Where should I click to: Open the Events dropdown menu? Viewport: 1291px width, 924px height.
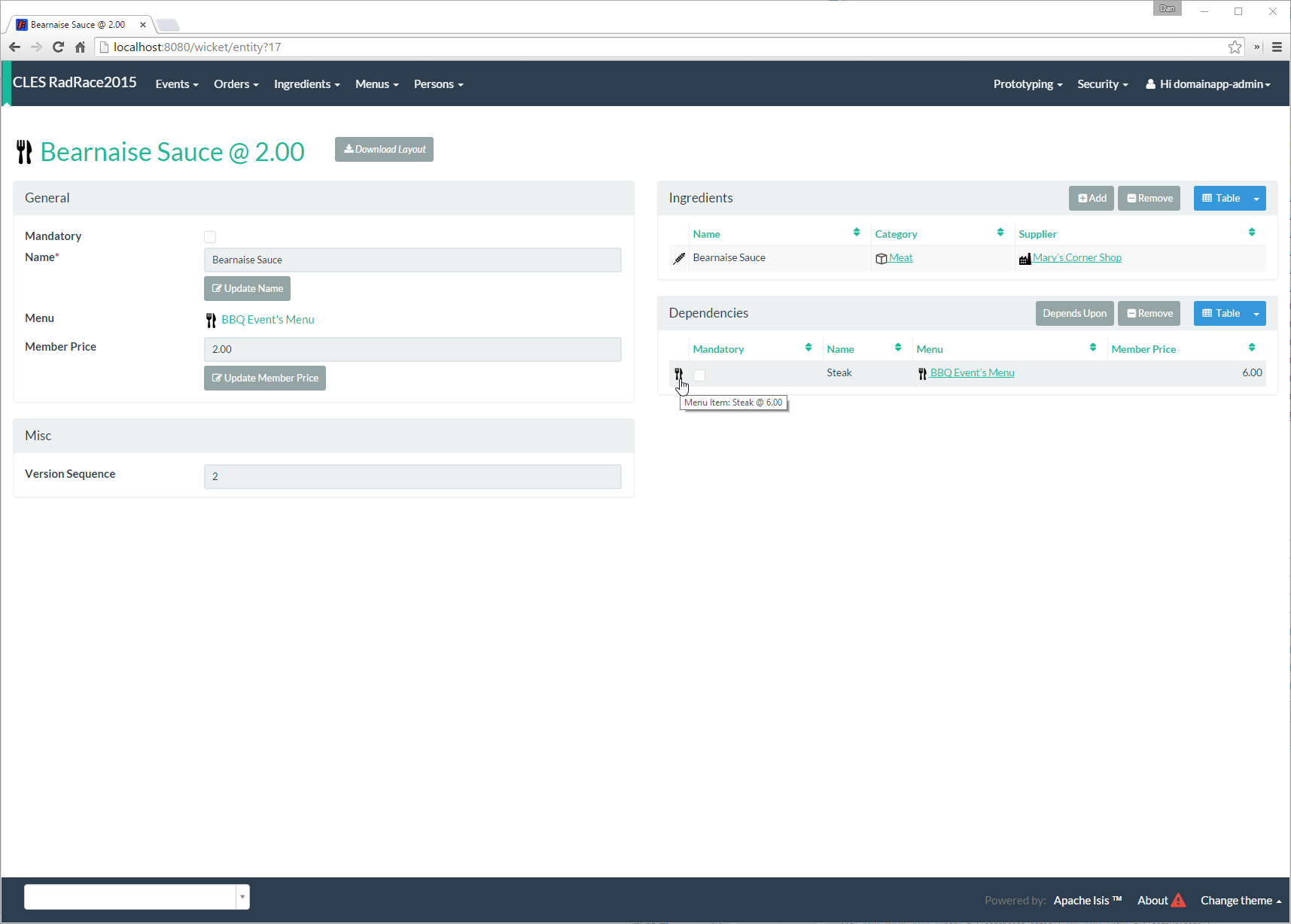click(177, 84)
